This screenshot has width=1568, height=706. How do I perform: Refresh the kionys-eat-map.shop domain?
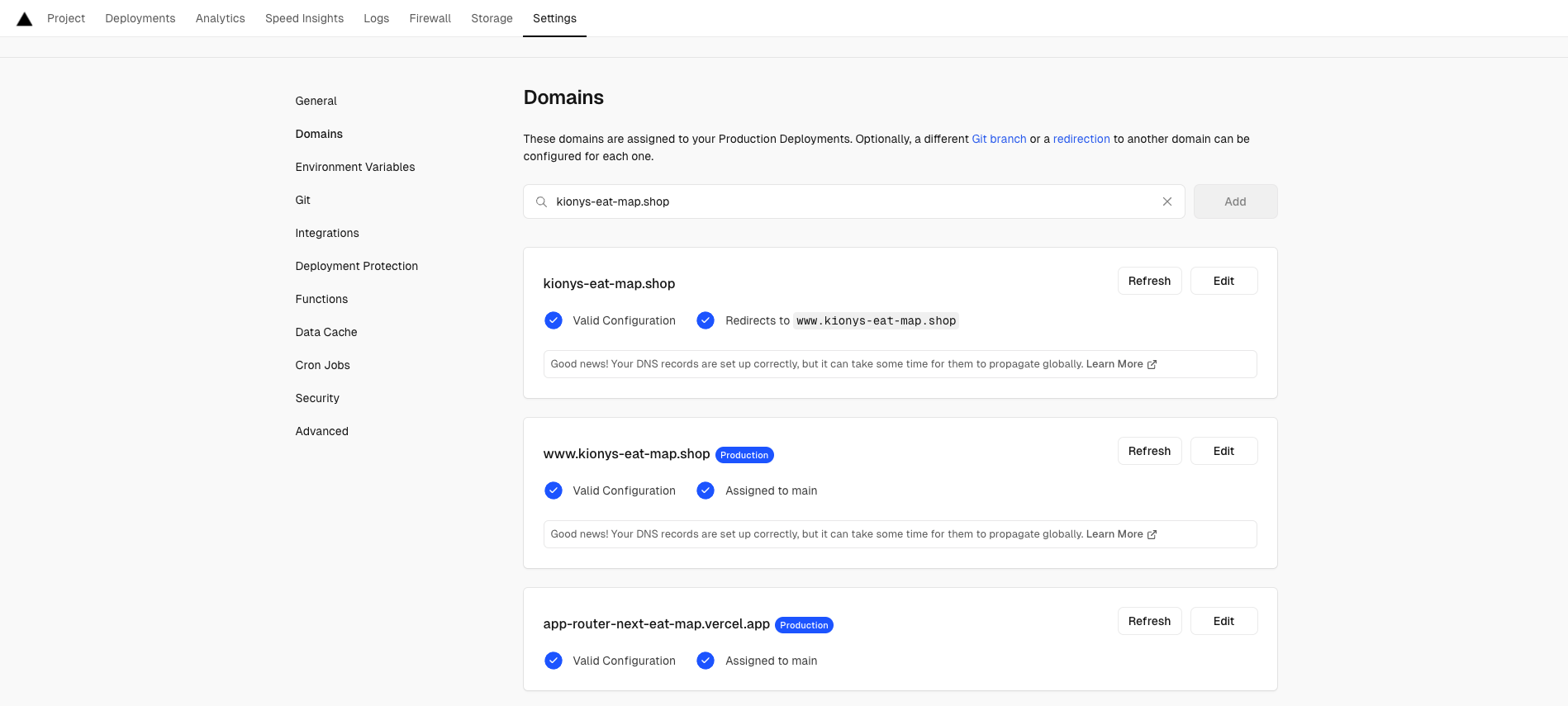click(x=1148, y=281)
